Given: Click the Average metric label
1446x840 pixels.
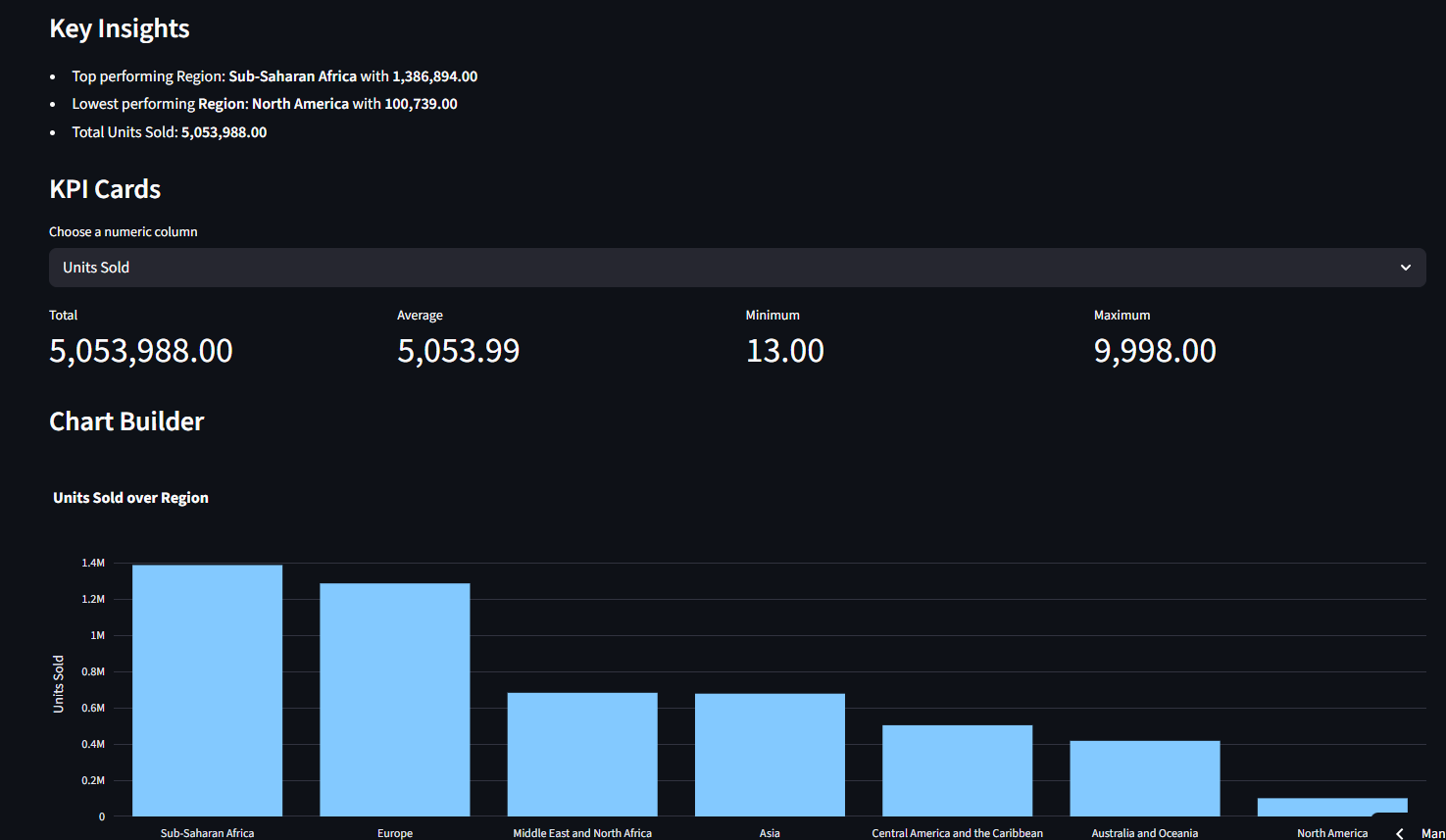Looking at the screenshot, I should point(420,316).
